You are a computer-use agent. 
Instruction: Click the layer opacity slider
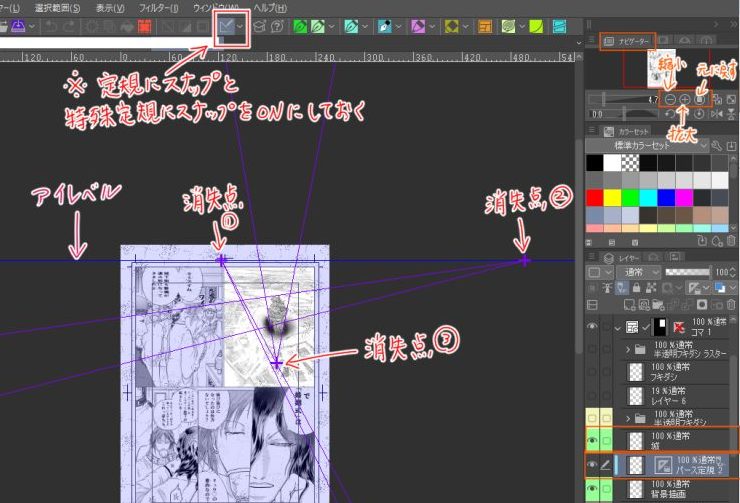coord(687,272)
